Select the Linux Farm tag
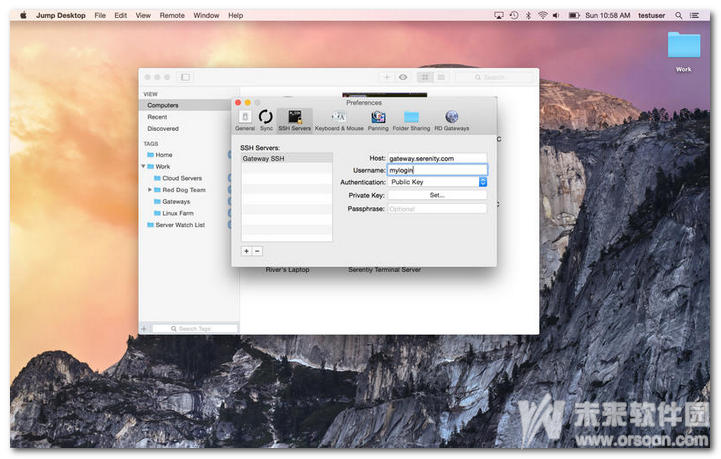Screen dimensions: 721x459 [174, 213]
